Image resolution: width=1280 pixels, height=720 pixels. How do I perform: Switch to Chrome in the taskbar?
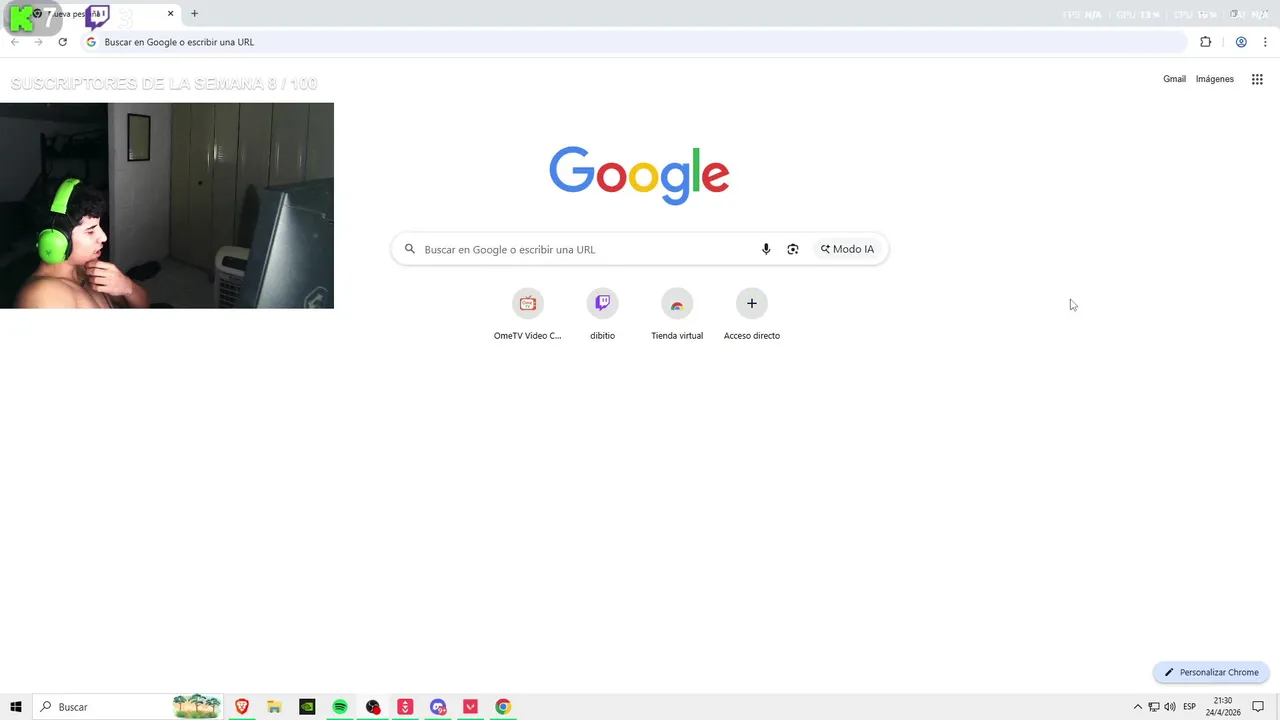pyautogui.click(x=503, y=707)
